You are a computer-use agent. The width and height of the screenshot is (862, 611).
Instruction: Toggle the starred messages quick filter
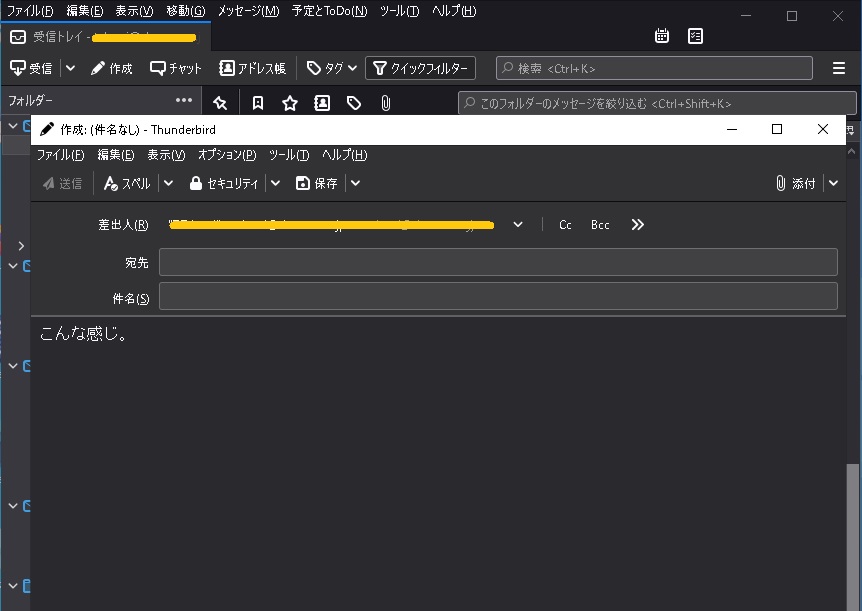coord(290,103)
